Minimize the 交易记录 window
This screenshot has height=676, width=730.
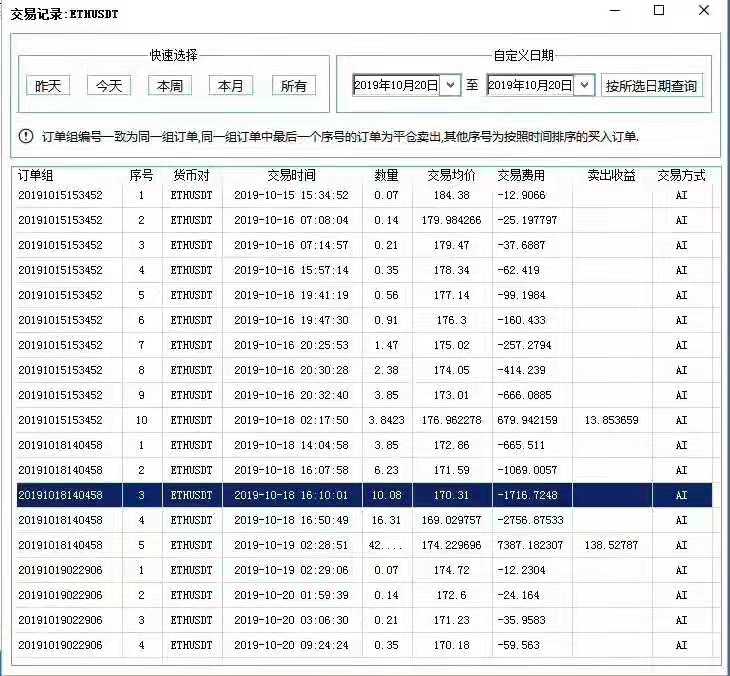pos(615,10)
